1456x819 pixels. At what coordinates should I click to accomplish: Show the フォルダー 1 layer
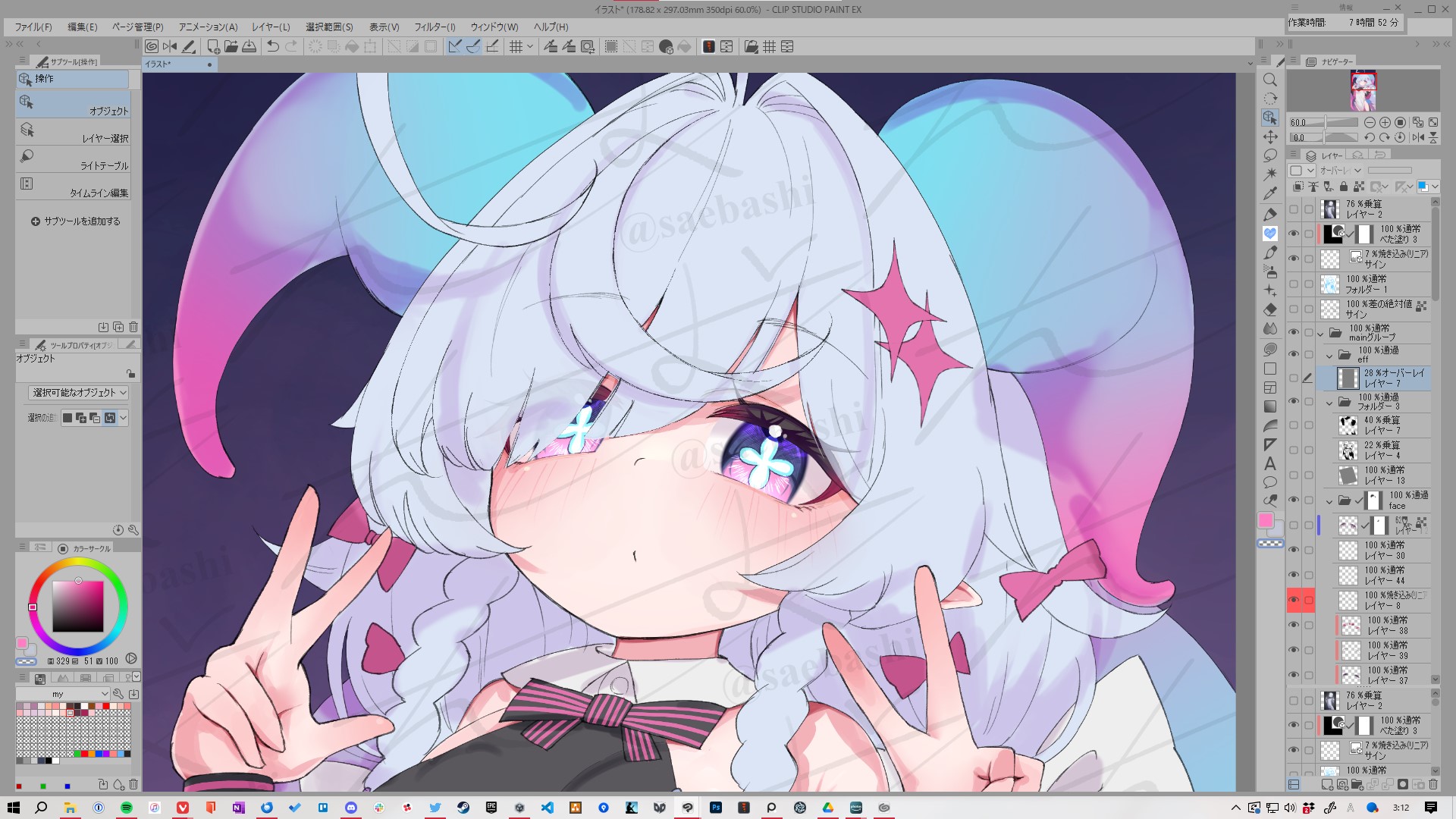pos(1294,284)
